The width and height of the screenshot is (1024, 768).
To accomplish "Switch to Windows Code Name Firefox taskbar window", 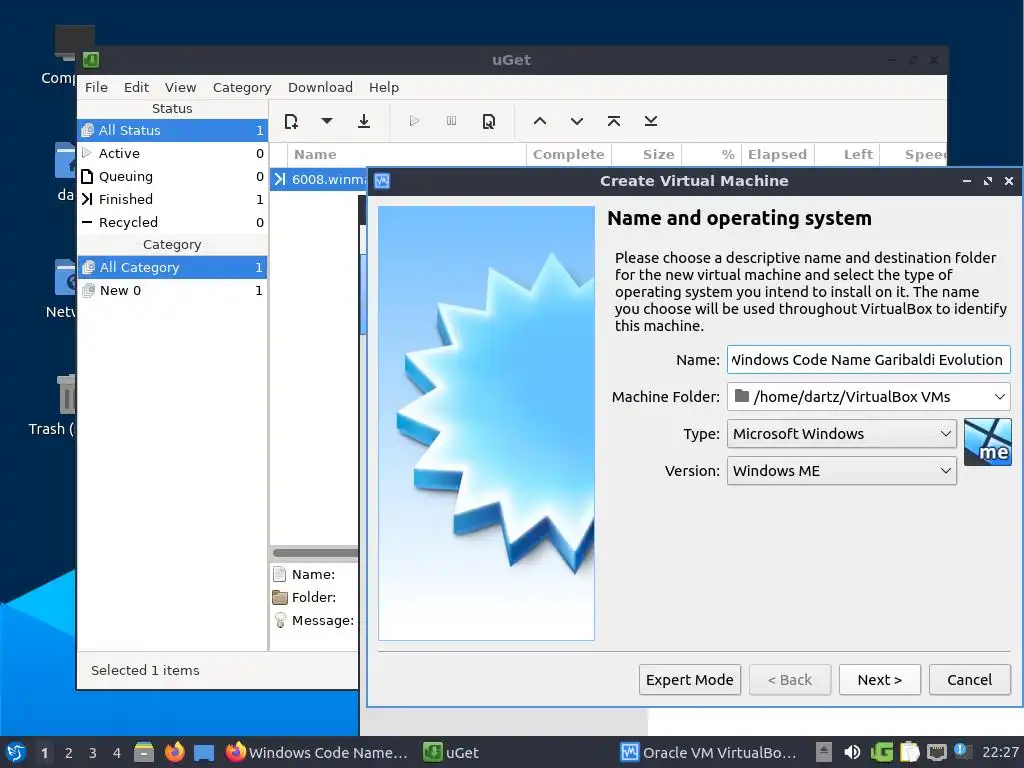I will click(x=316, y=752).
